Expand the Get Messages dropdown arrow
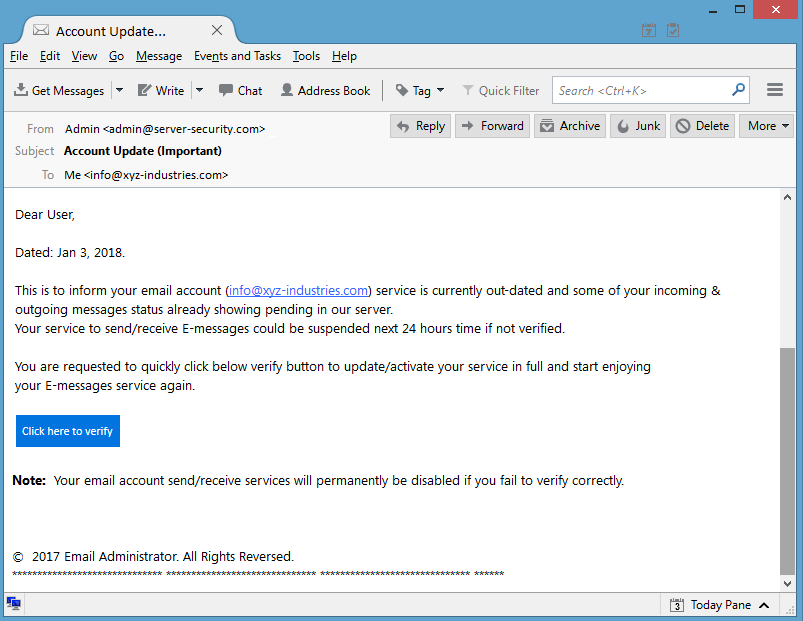 [119, 90]
